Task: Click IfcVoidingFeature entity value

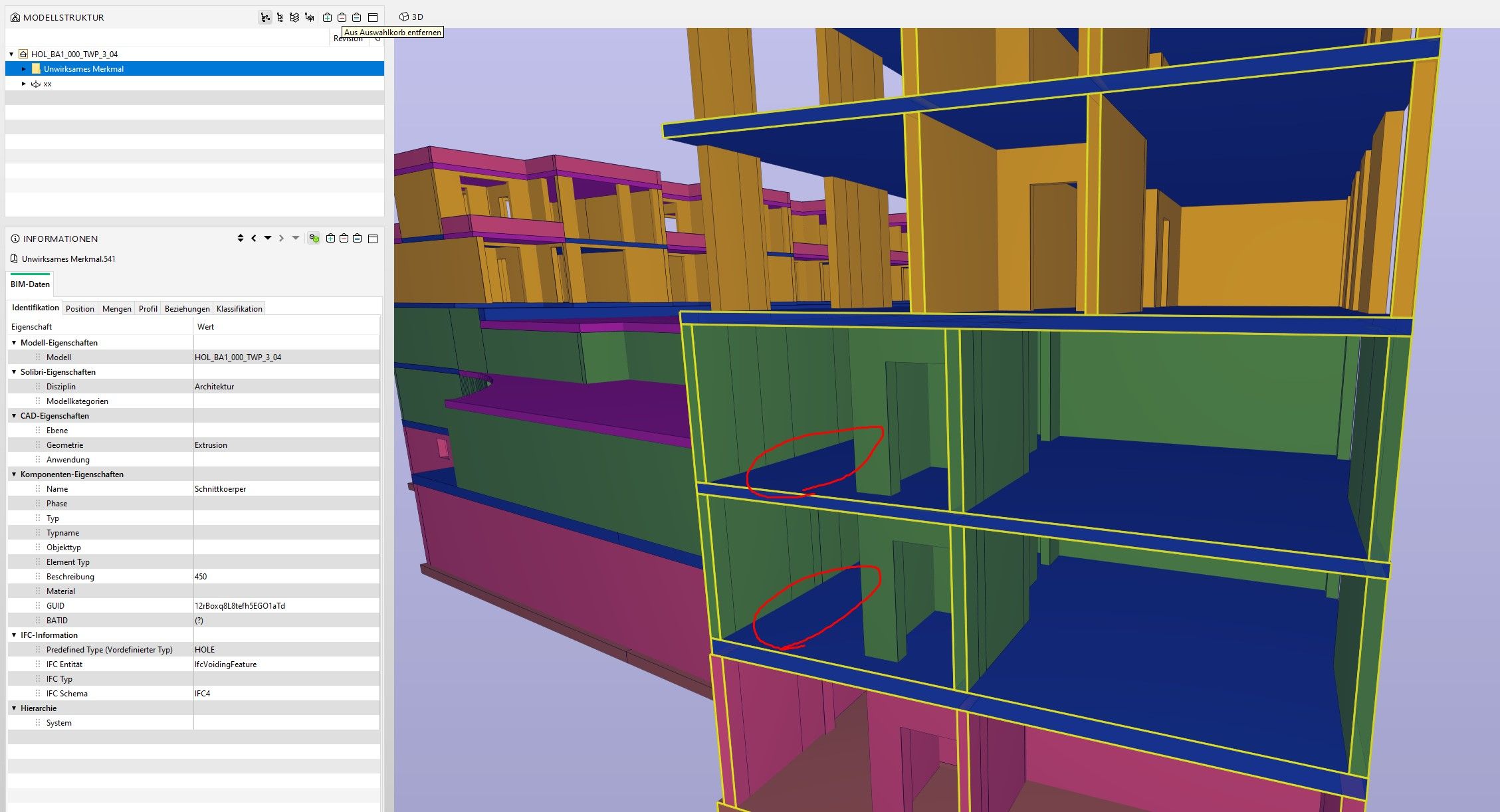Action: (225, 664)
